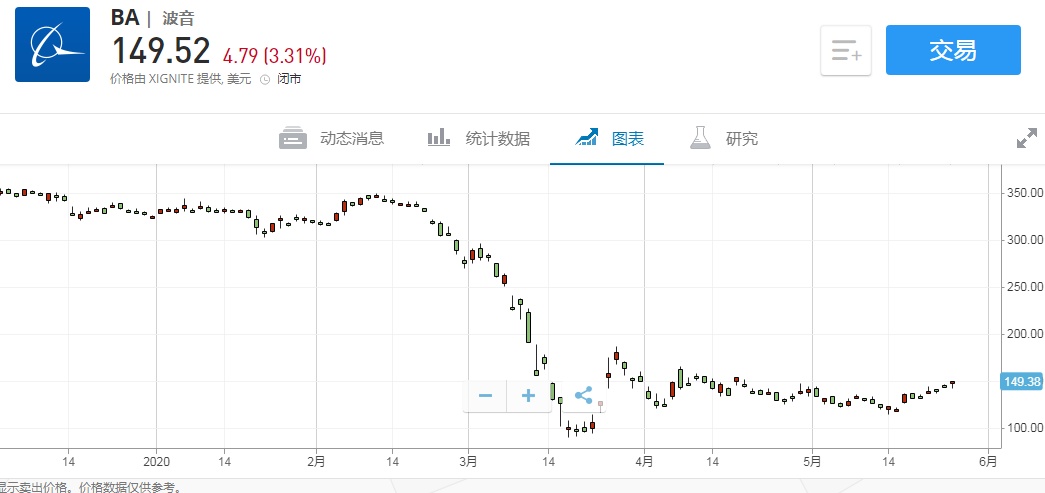Image resolution: width=1045 pixels, height=493 pixels.
Task: Click the market closed clock icon
Action: (265, 79)
